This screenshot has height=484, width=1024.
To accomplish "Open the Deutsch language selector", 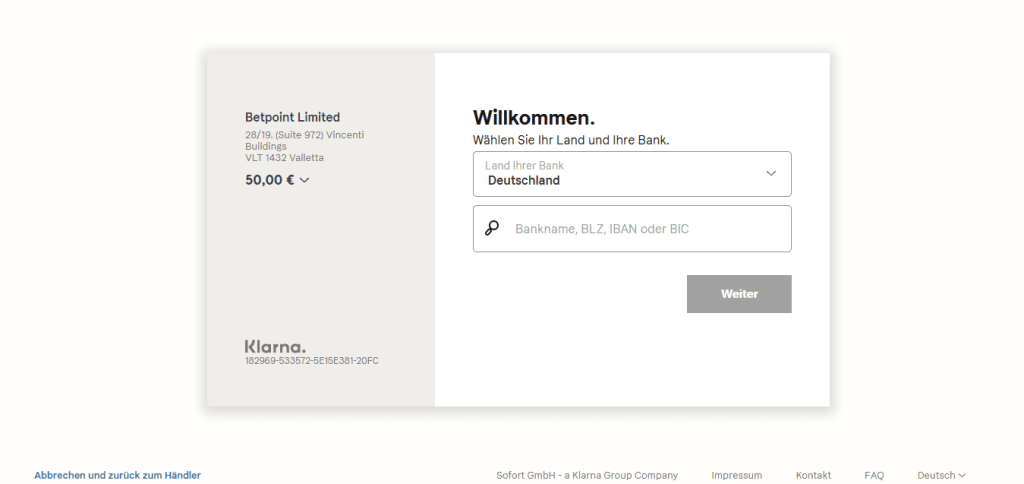I will pyautogui.click(x=941, y=476).
